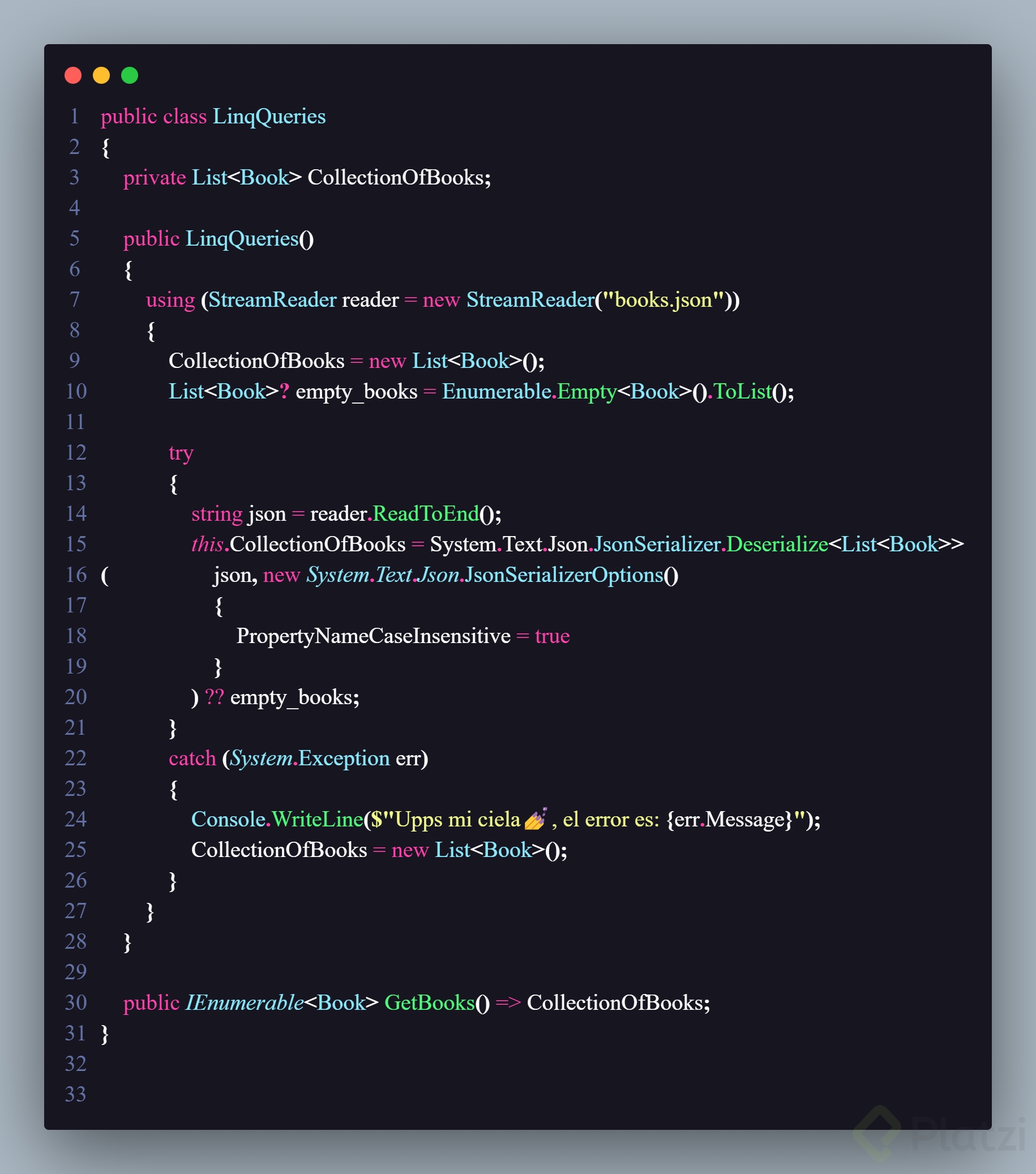
Task: Click "PropertyNameCaseInsensitive" property
Action: [x=373, y=636]
